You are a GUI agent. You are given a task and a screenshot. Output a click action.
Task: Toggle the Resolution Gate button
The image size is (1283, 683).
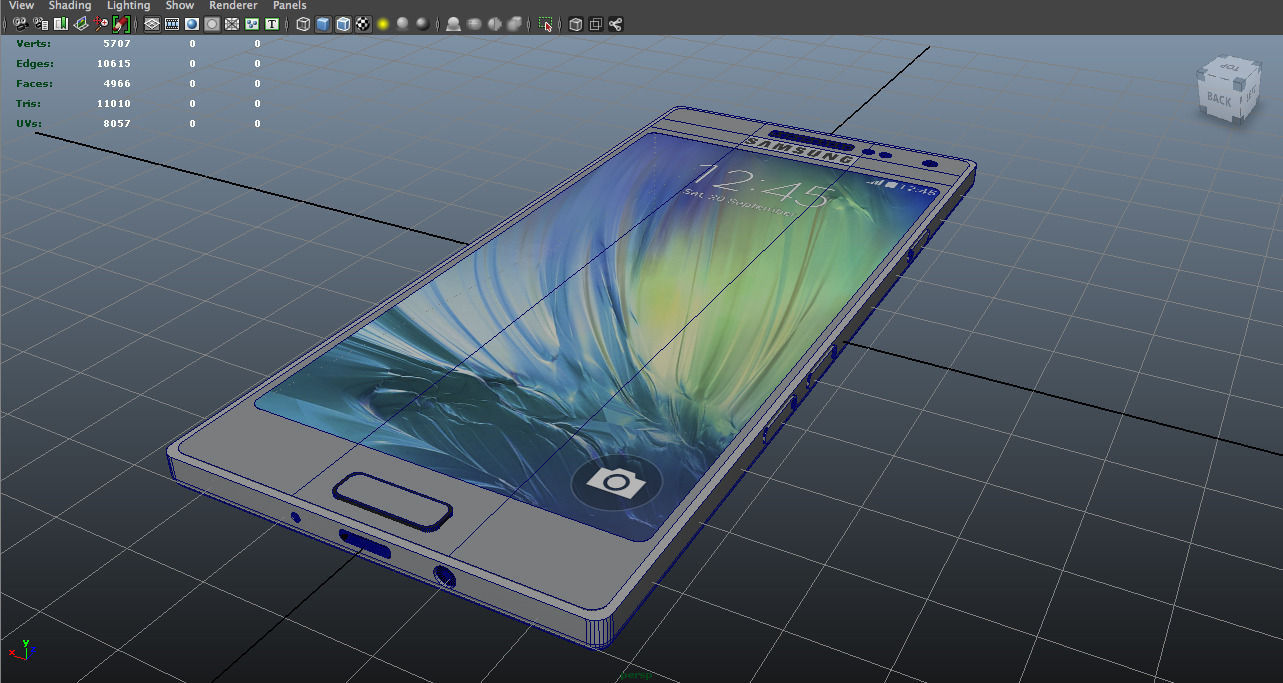pyautogui.click(x=192, y=23)
